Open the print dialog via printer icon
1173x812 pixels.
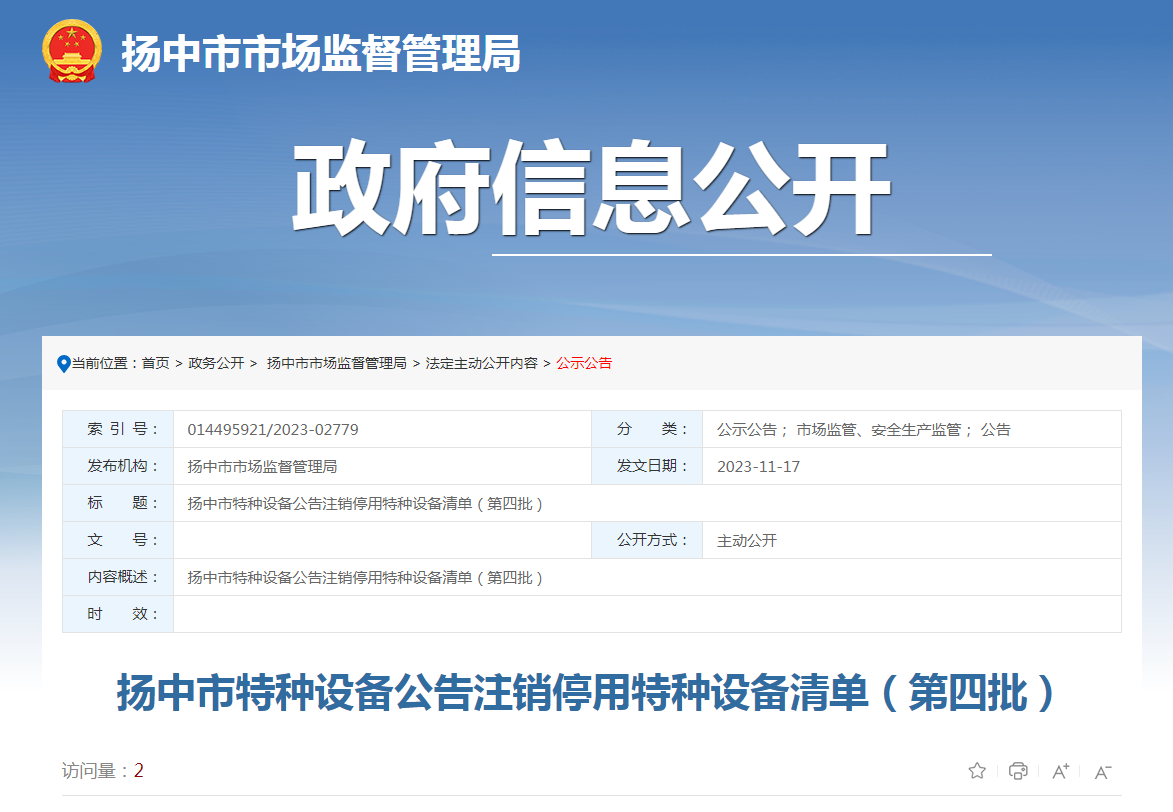1018,771
